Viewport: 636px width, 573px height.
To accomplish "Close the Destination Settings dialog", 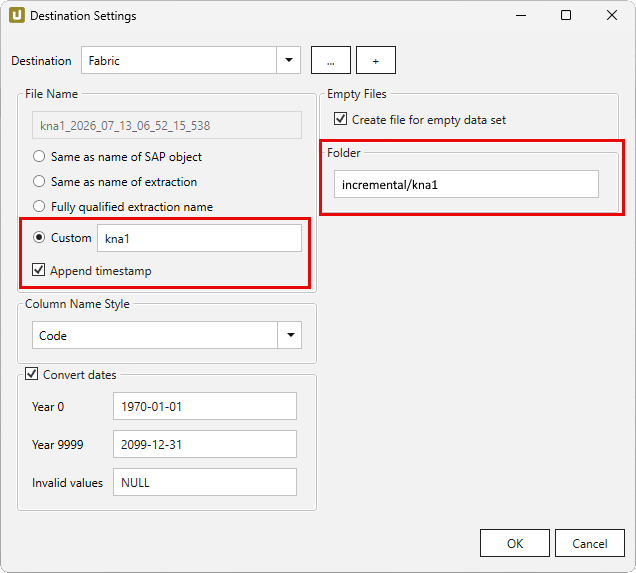I will tap(612, 15).
